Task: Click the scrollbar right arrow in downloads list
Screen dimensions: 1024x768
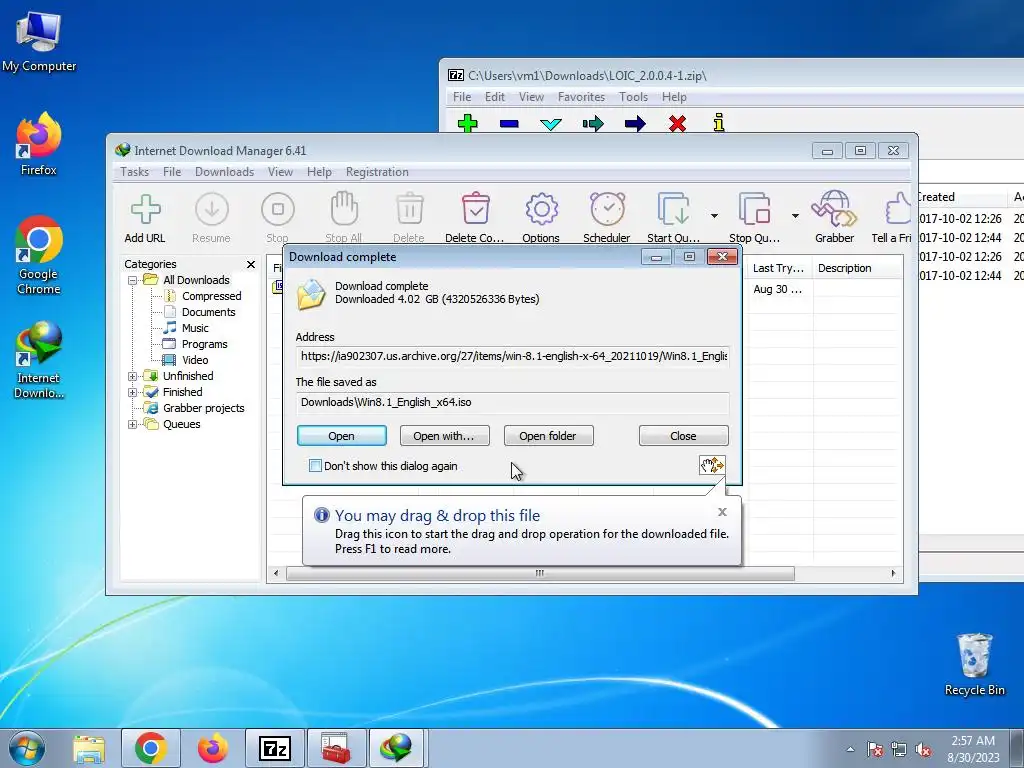Action: point(893,573)
